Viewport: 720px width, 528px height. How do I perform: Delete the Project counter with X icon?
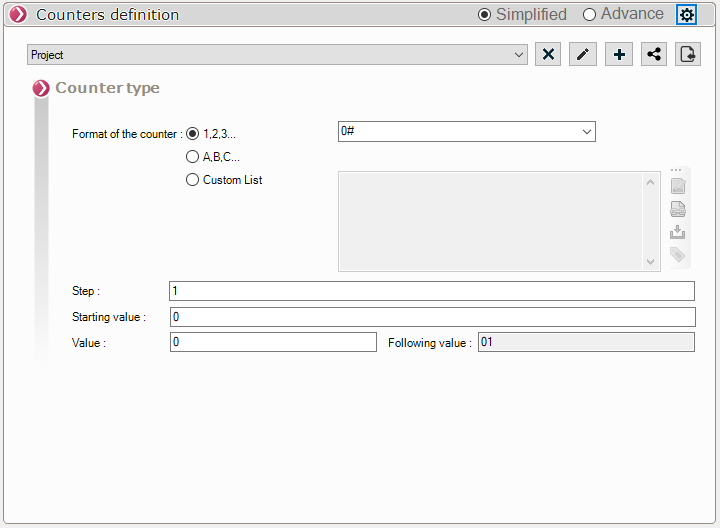point(548,55)
